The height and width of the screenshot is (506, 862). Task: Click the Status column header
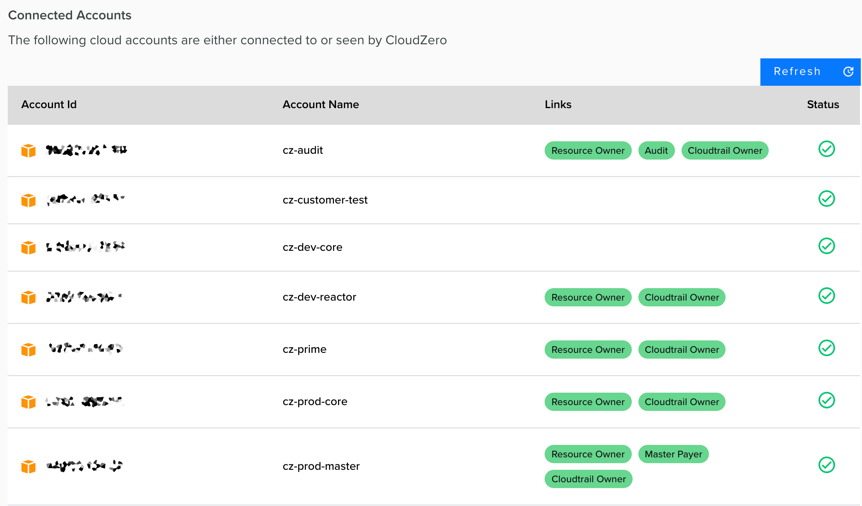823,104
